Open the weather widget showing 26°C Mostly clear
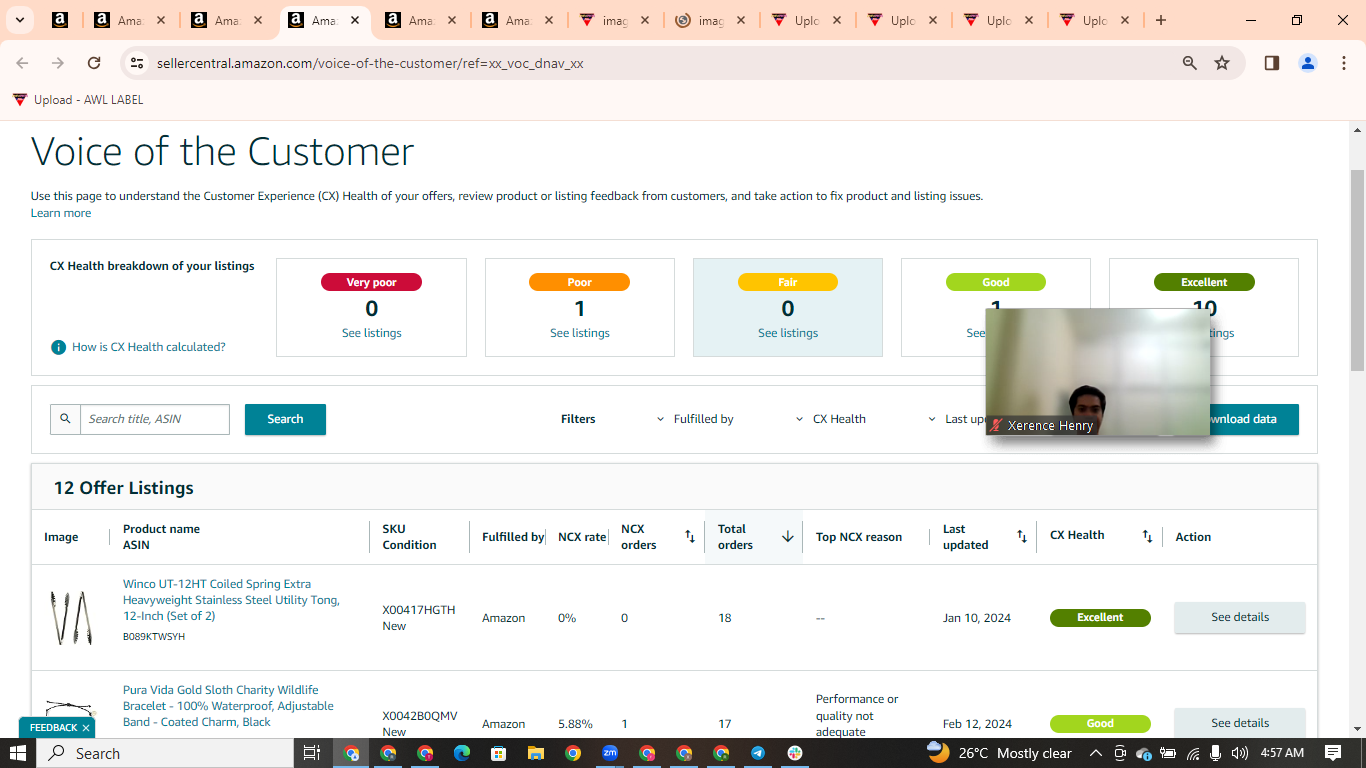This screenshot has width=1366, height=768. coord(999,753)
